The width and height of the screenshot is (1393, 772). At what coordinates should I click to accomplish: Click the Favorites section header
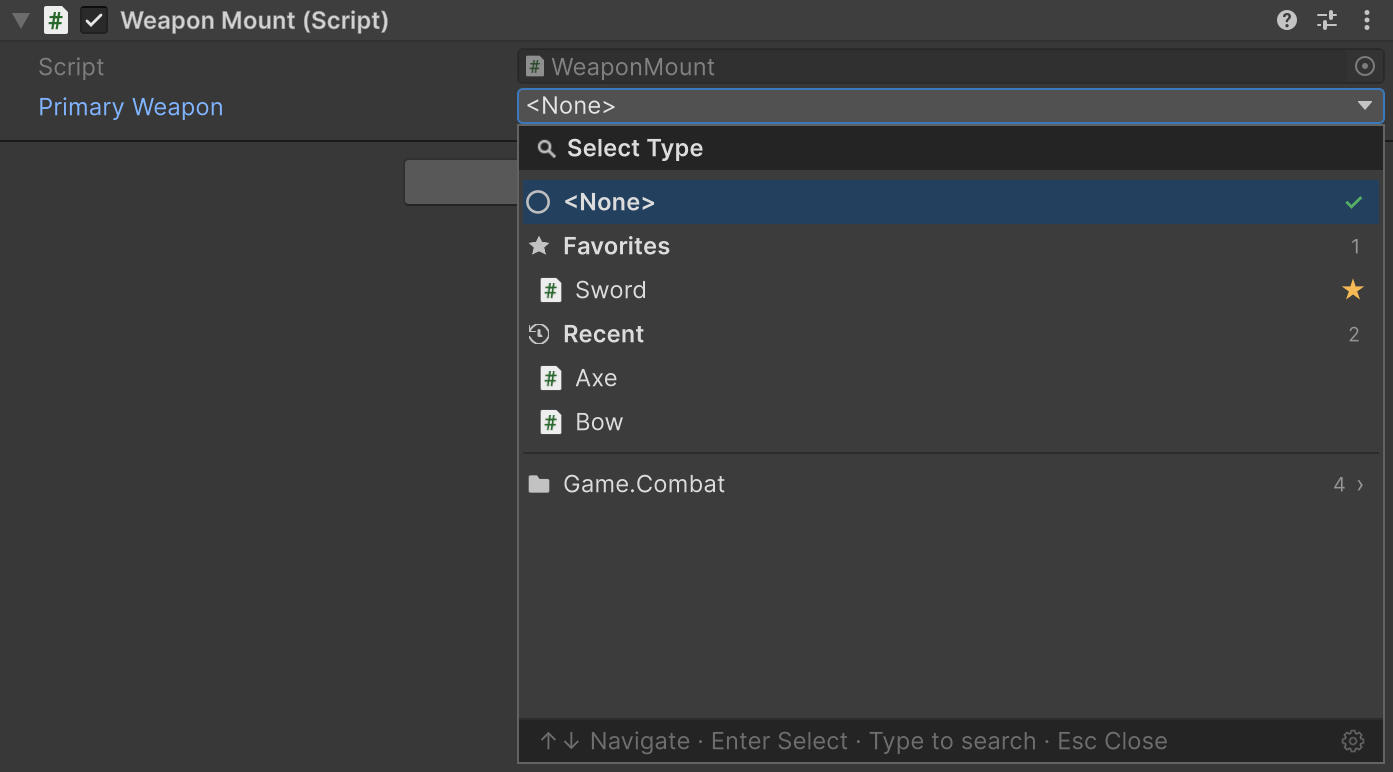coord(951,246)
